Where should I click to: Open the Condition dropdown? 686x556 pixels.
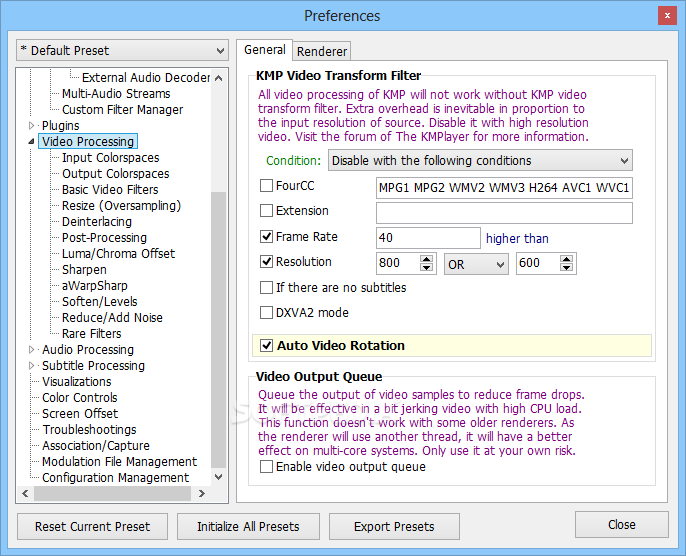pos(480,161)
